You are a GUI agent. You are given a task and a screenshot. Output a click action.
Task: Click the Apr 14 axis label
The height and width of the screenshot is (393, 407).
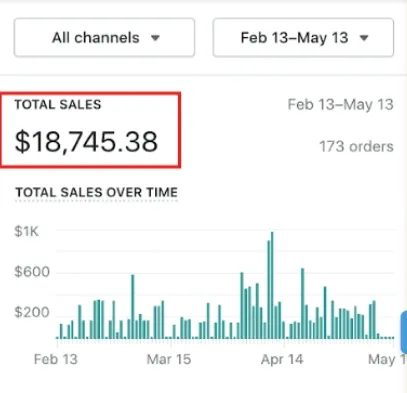282,359
